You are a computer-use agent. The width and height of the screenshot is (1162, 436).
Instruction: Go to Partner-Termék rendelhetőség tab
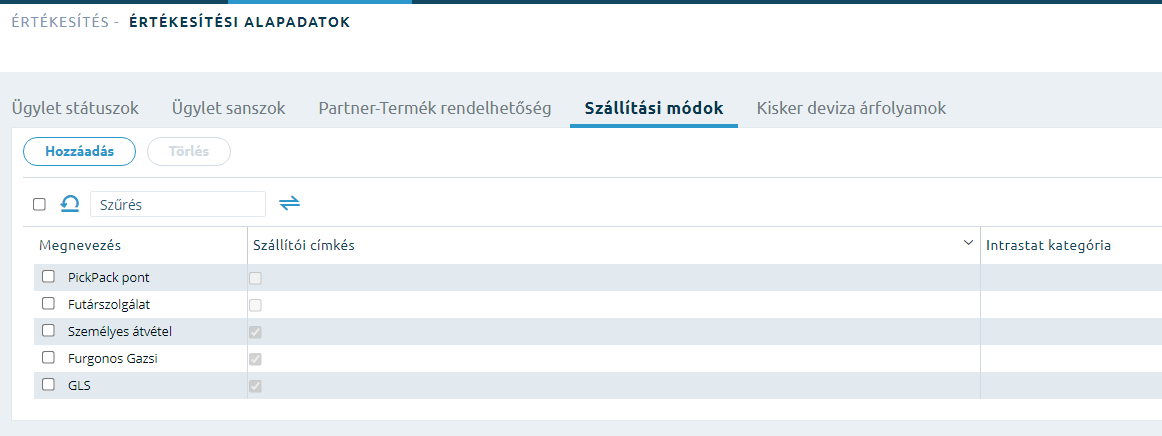click(435, 108)
